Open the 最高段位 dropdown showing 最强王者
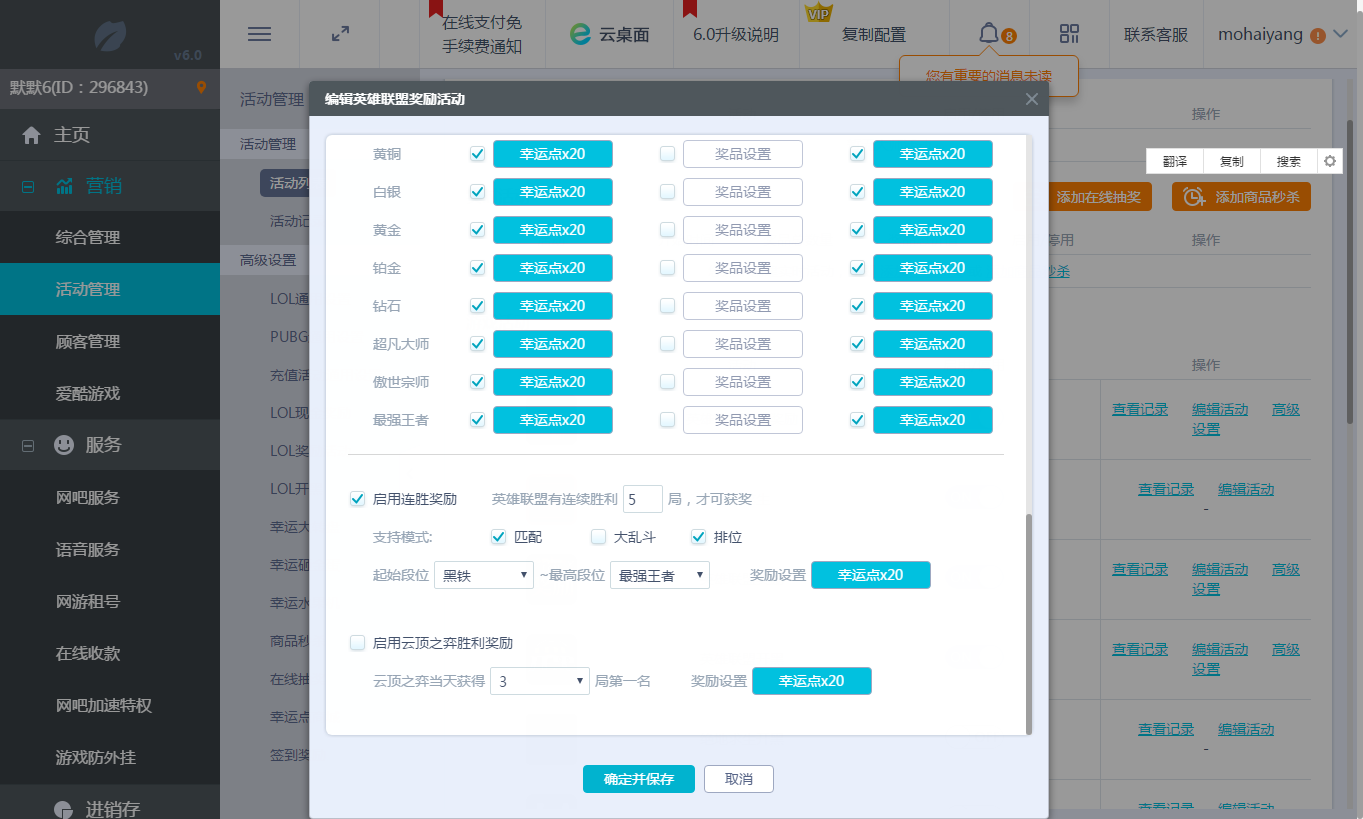The image size is (1363, 819). (660, 575)
